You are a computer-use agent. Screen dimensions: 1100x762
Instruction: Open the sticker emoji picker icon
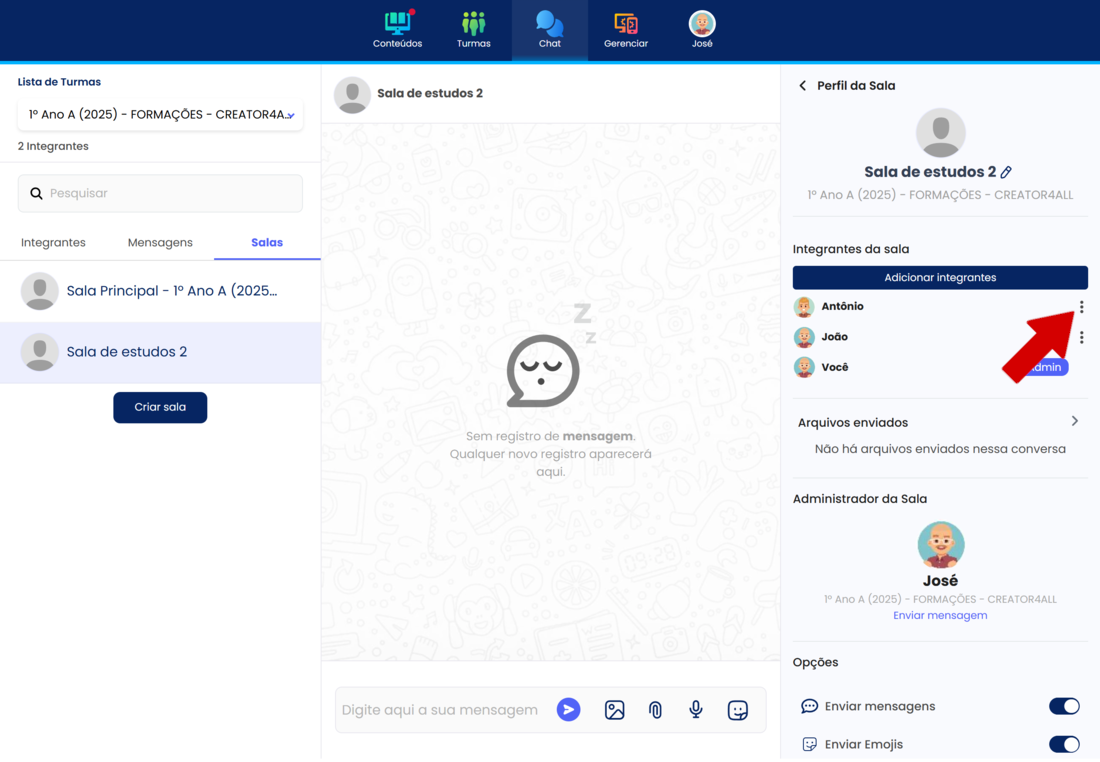738,710
